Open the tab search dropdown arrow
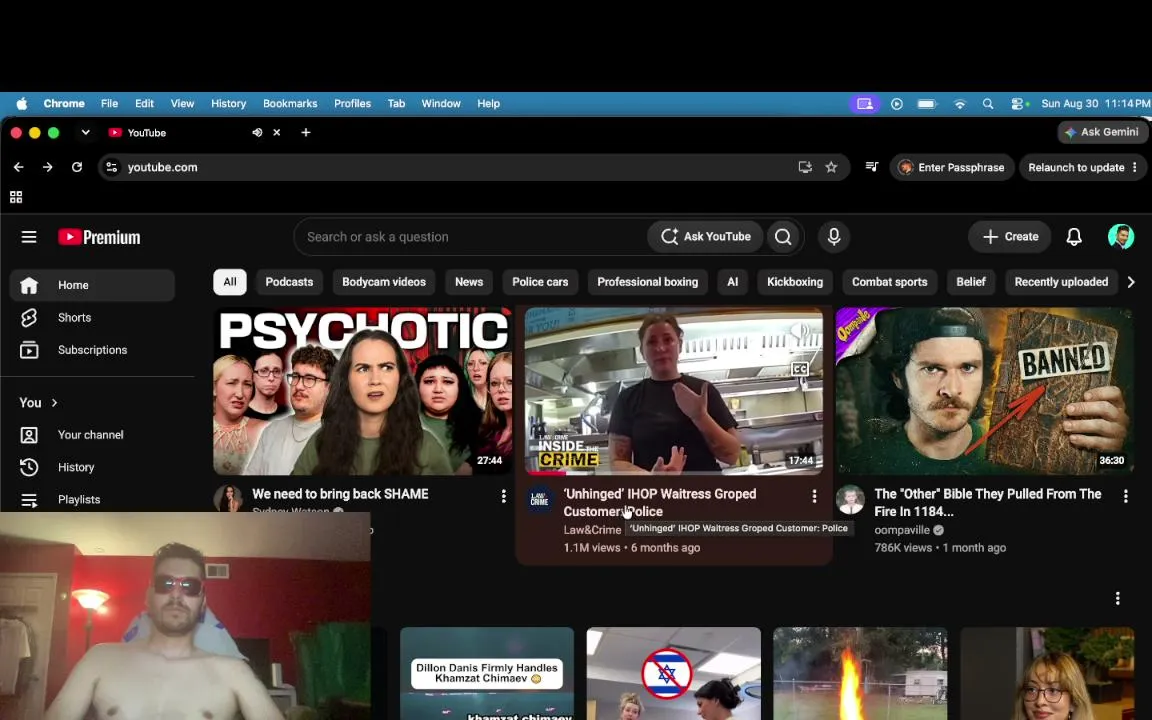Image resolution: width=1152 pixels, height=720 pixels. (85, 132)
